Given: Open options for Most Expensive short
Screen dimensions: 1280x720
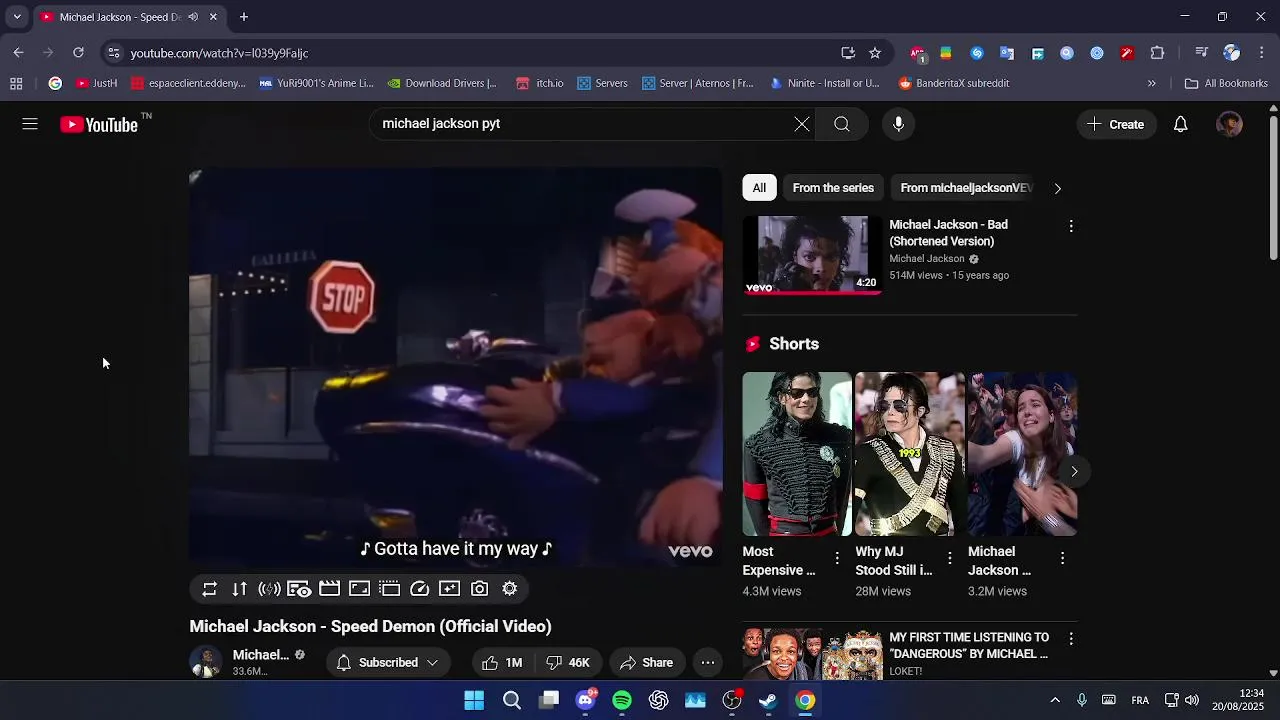Looking at the screenshot, I should (837, 558).
